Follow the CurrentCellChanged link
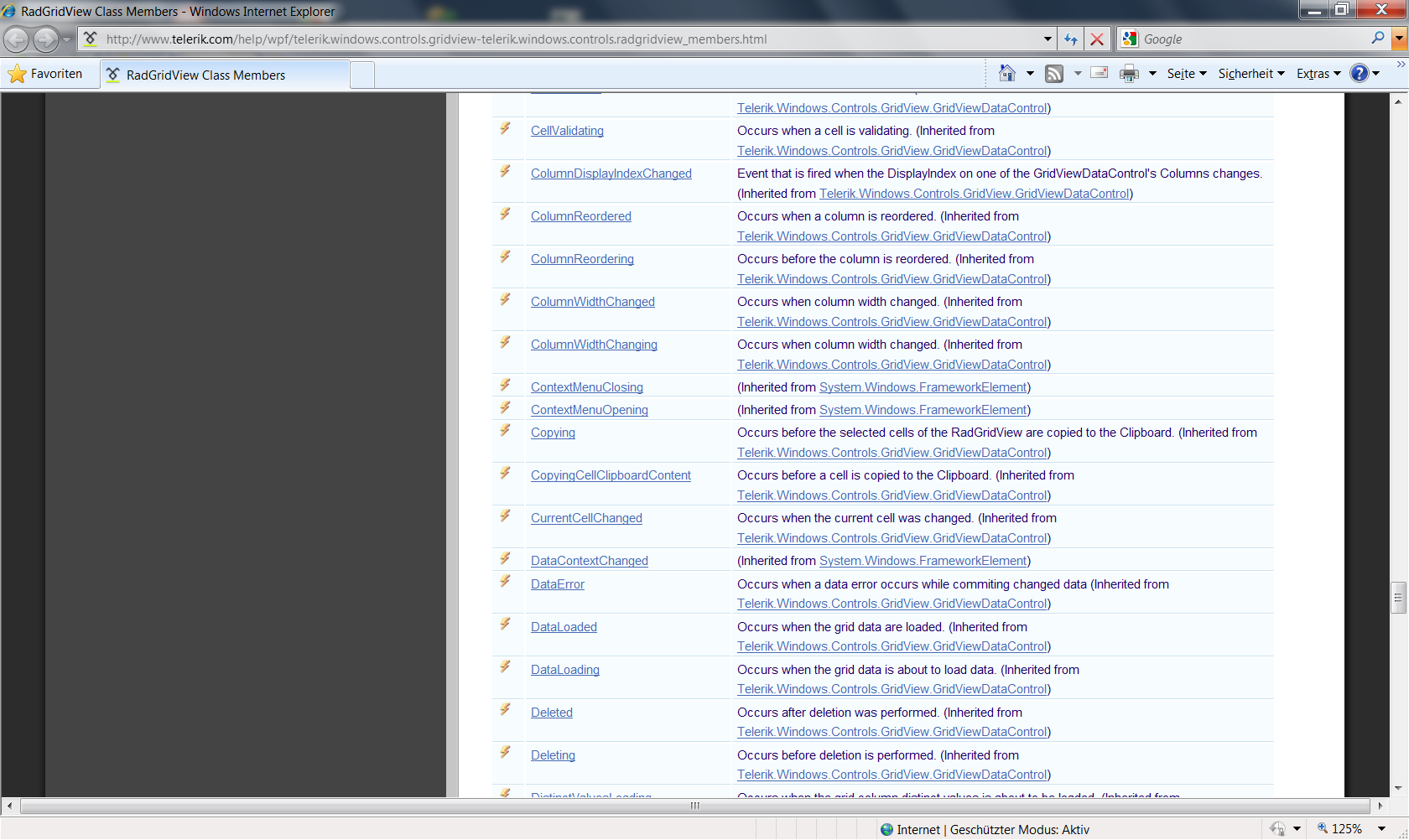The height and width of the screenshot is (840, 1409). (586, 518)
